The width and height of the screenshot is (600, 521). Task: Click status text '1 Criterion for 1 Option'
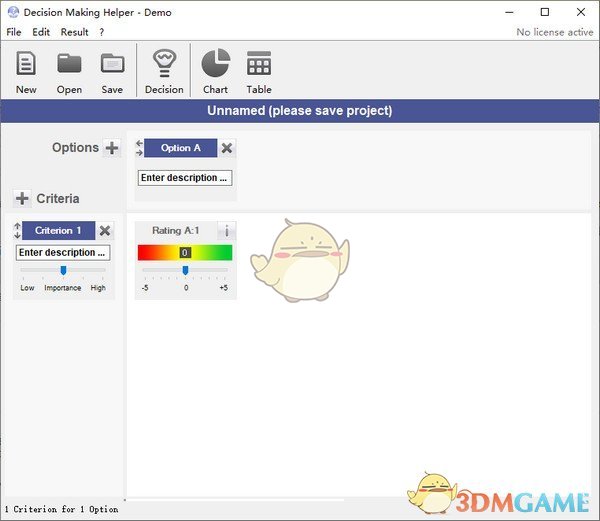tap(62, 510)
